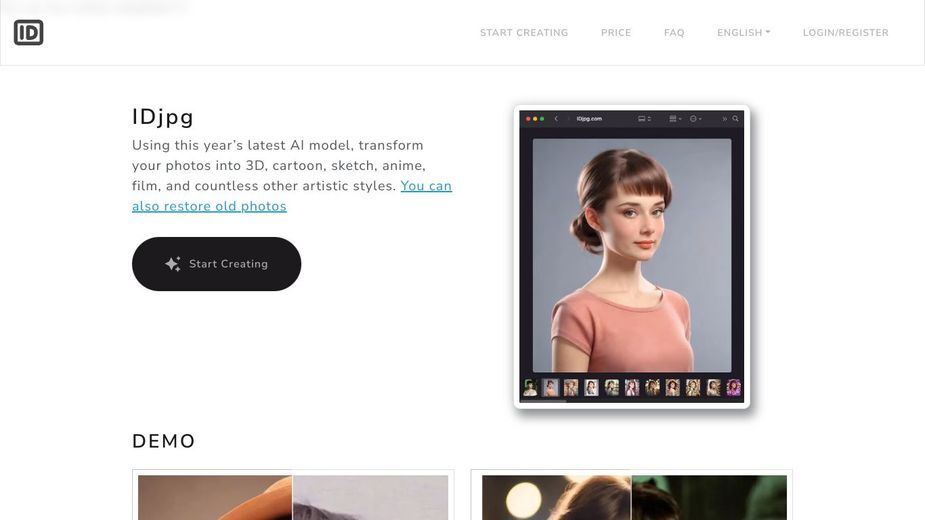The image size is (925, 520).
Task: Follow the 'You can also restore old photos' link
Action: (292, 196)
